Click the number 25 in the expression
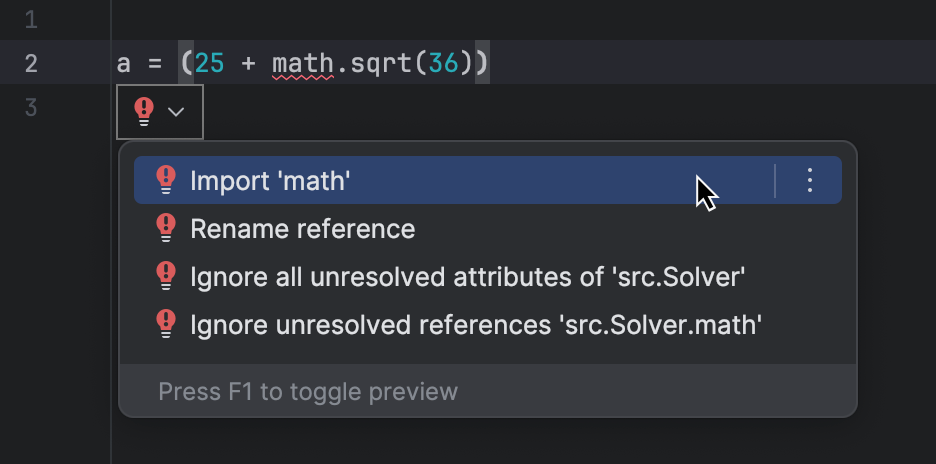 tap(210, 64)
